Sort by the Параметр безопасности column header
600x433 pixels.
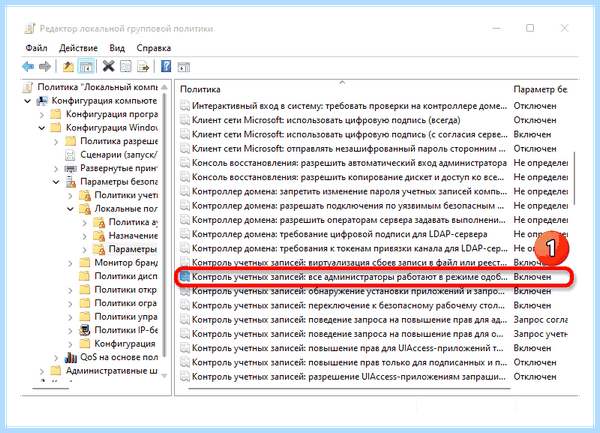(540, 90)
